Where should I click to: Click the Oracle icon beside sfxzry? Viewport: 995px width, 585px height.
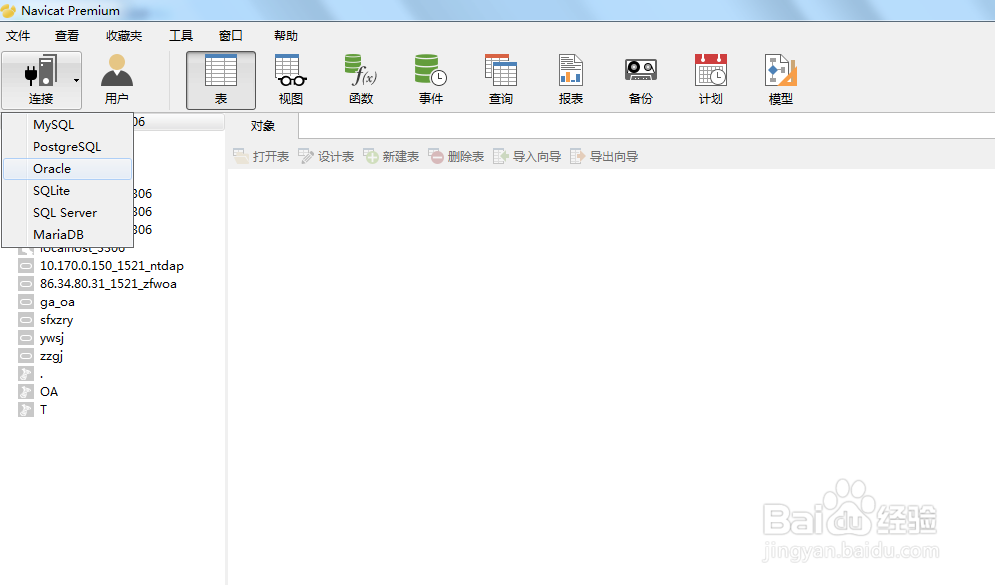click(x=26, y=320)
